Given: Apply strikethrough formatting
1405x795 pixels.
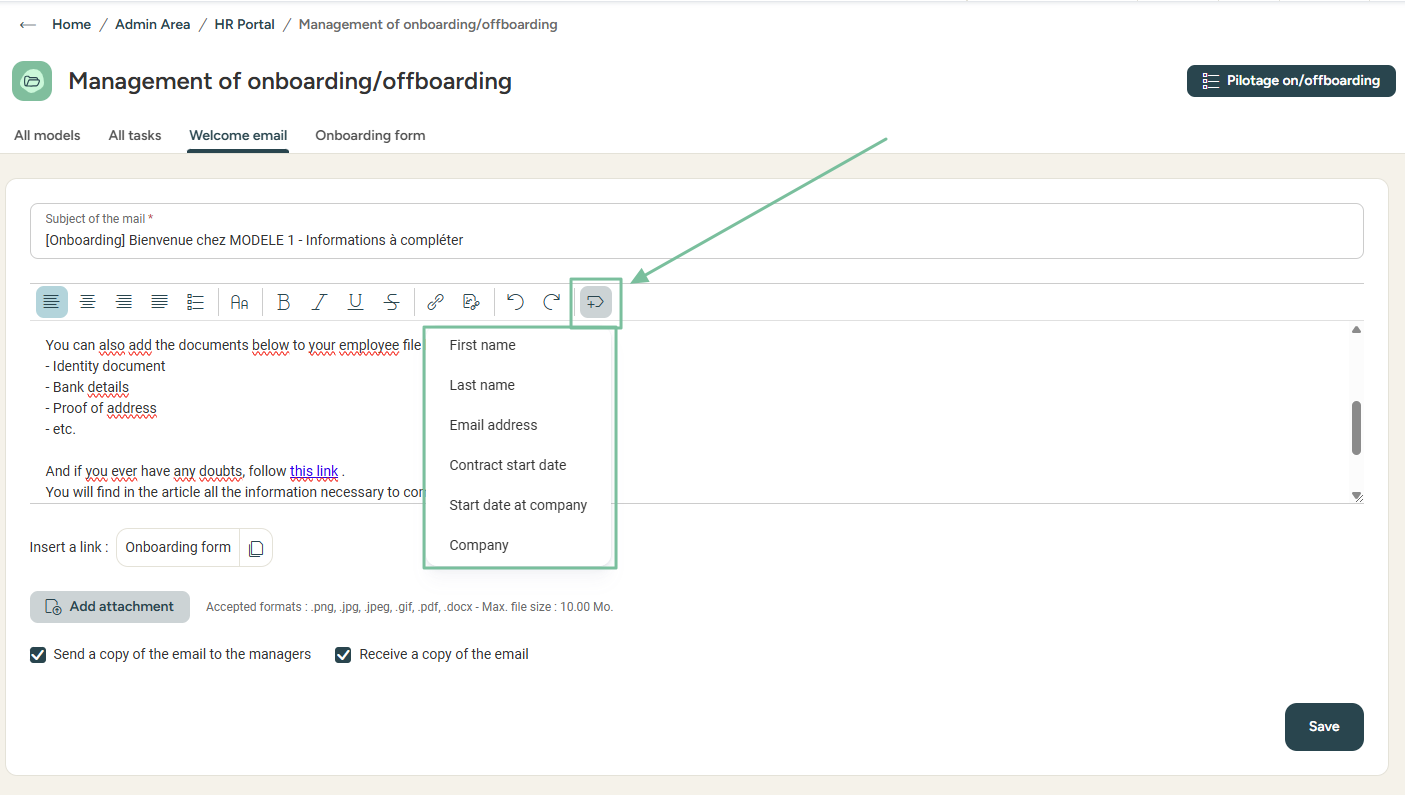Looking at the screenshot, I should pyautogui.click(x=392, y=302).
